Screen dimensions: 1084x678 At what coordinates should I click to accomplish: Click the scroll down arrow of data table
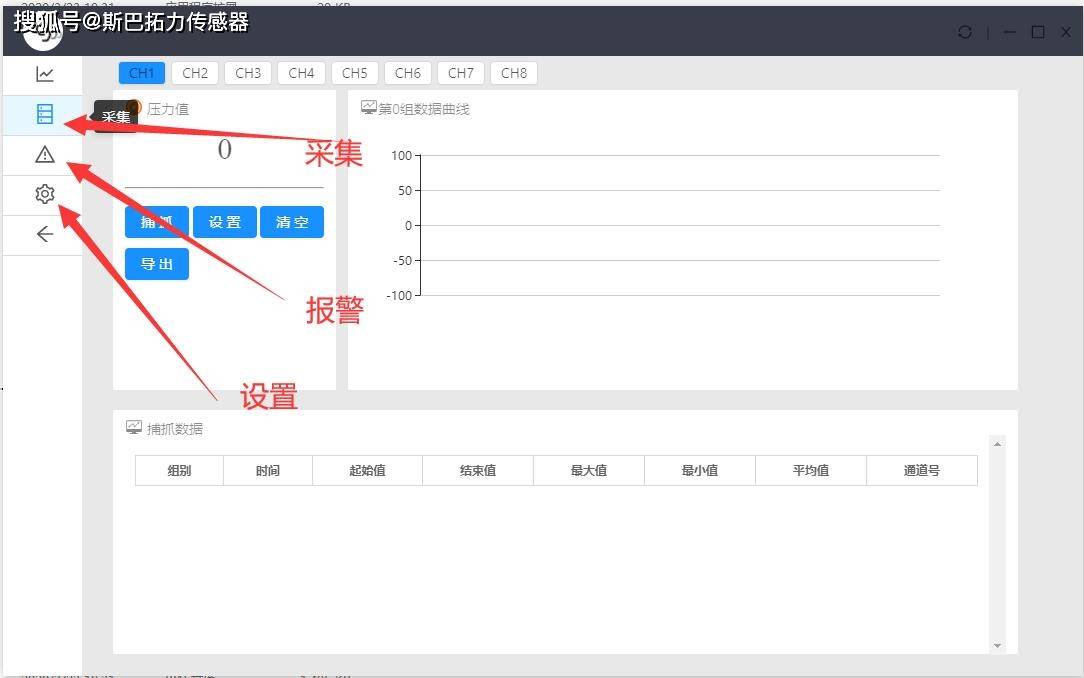(x=997, y=646)
